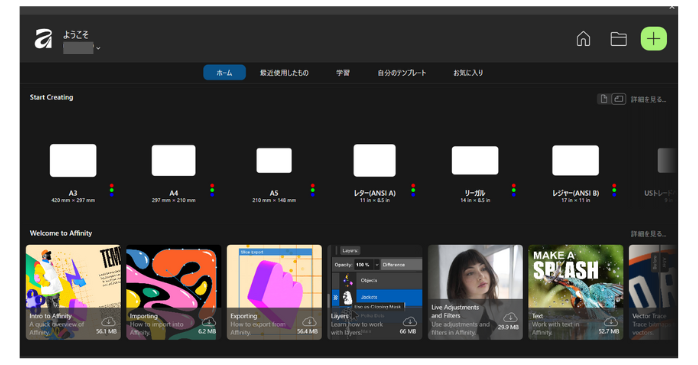Screen dimensions: 698x365
Task: Open the Vector Trace tutorial card
Action: coord(653,292)
